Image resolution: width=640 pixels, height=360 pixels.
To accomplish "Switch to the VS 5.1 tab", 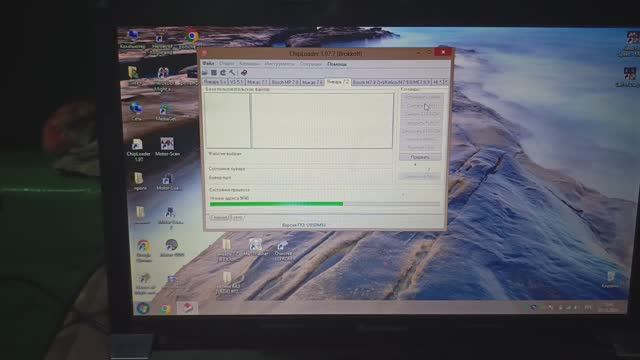I will [x=236, y=82].
